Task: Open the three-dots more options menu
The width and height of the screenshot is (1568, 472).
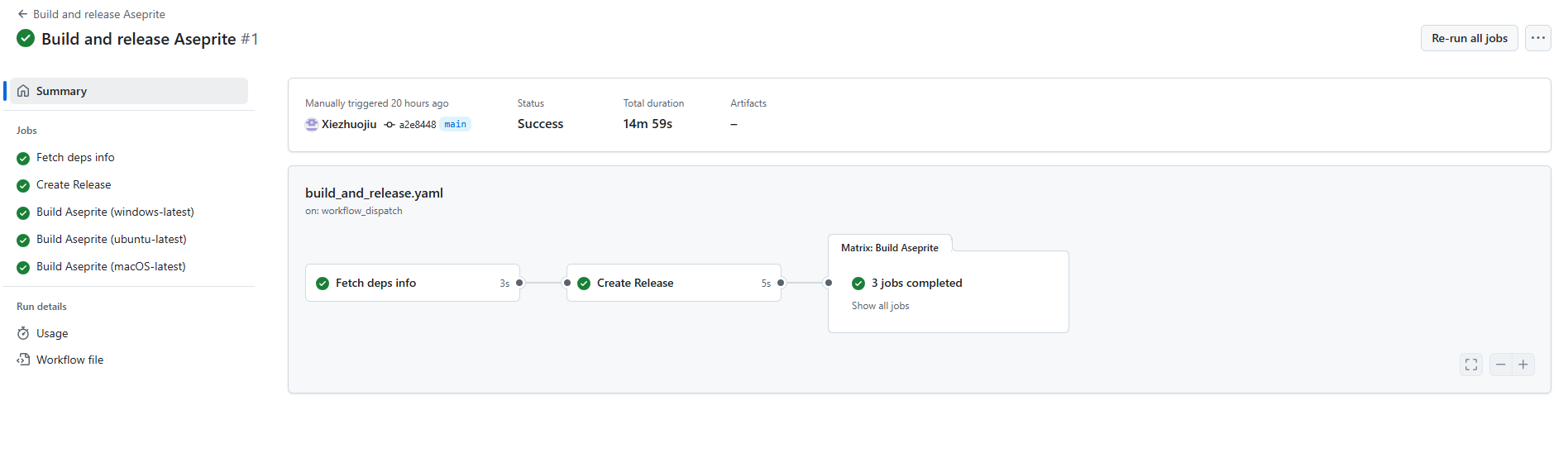Action: pyautogui.click(x=1537, y=38)
